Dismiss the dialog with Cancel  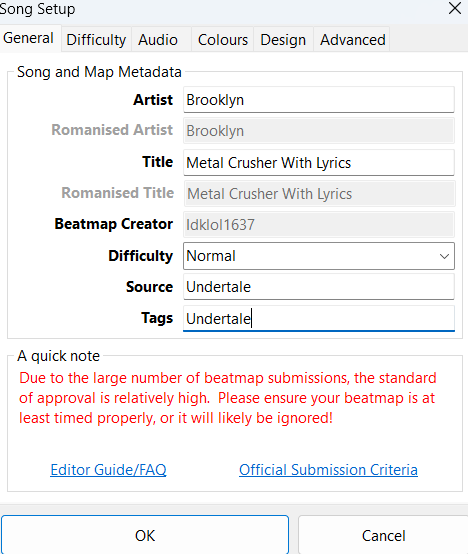tap(383, 535)
